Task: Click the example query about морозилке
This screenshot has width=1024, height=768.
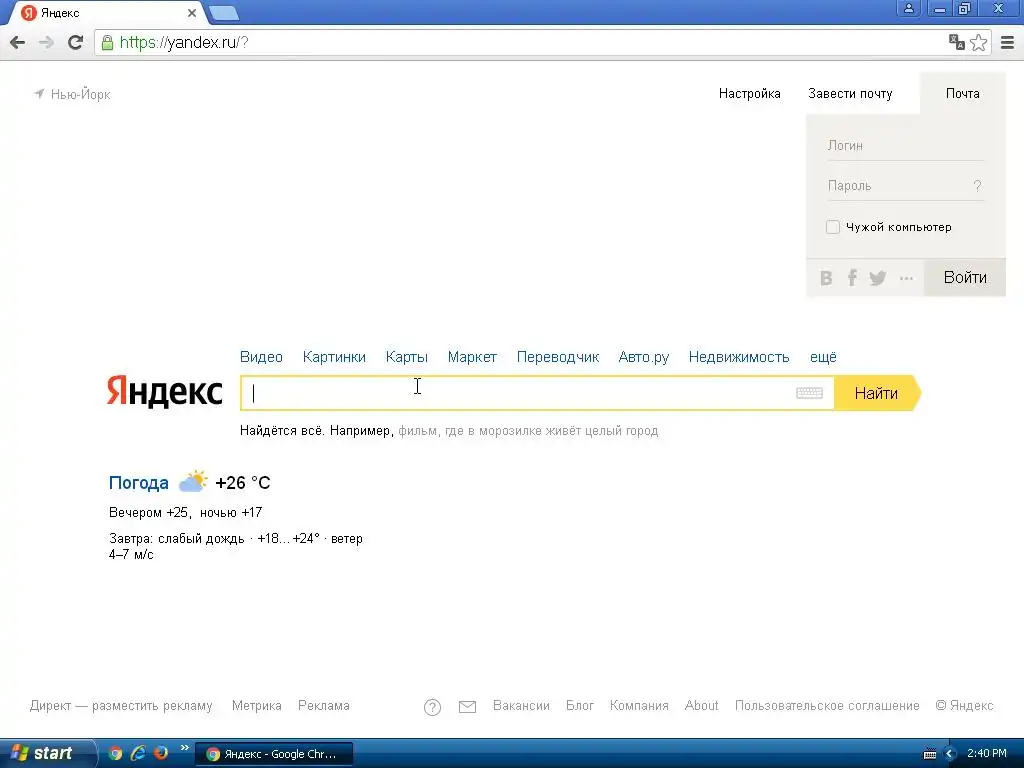Action: pos(528,431)
